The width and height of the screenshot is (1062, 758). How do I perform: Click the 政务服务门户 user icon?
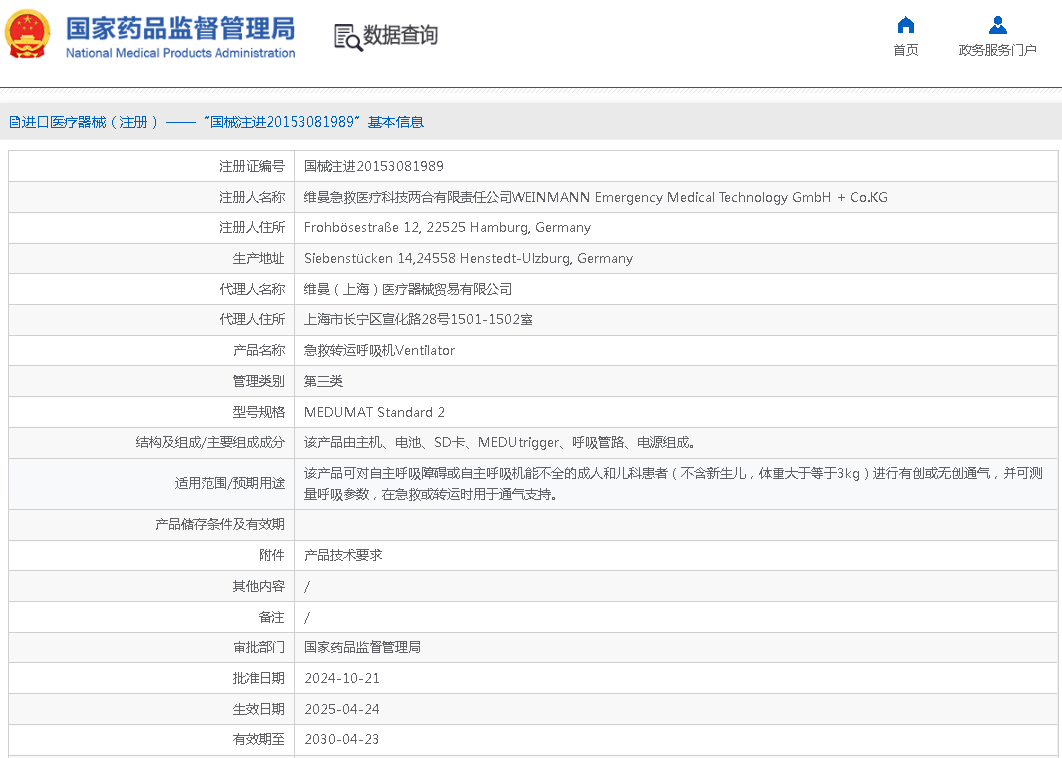[997, 25]
